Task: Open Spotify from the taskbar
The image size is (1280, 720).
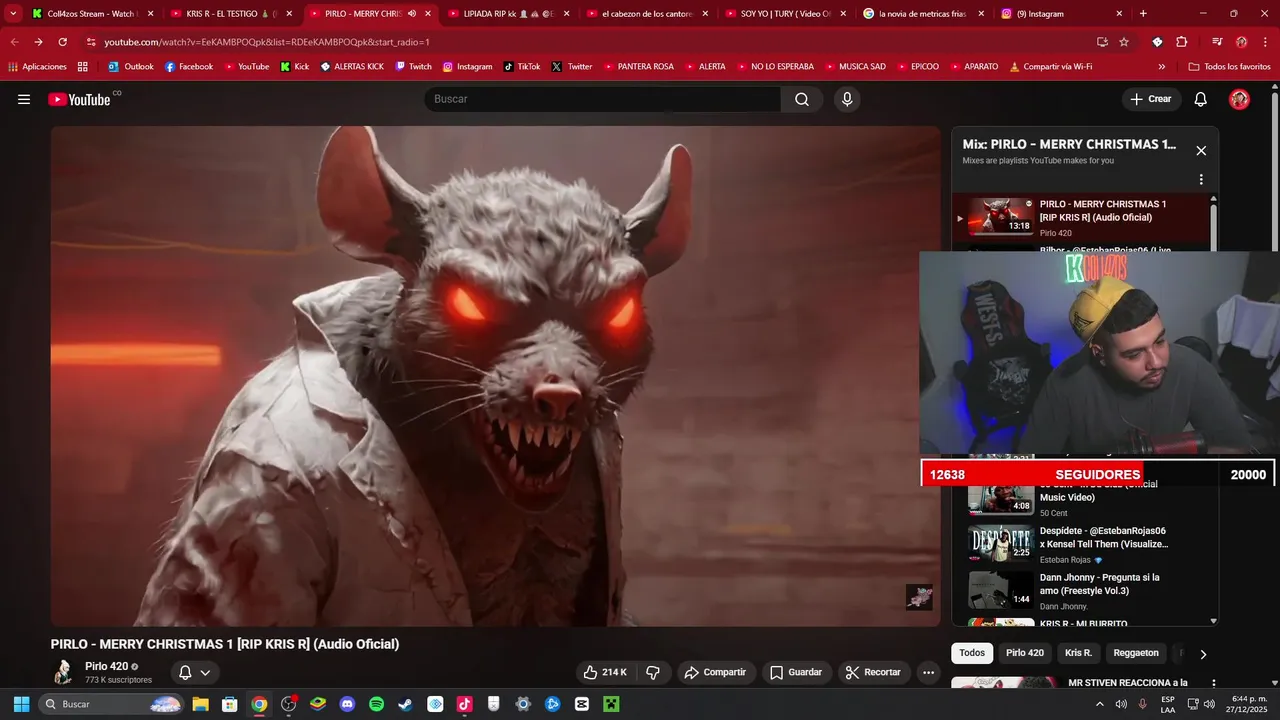Action: 376,704
